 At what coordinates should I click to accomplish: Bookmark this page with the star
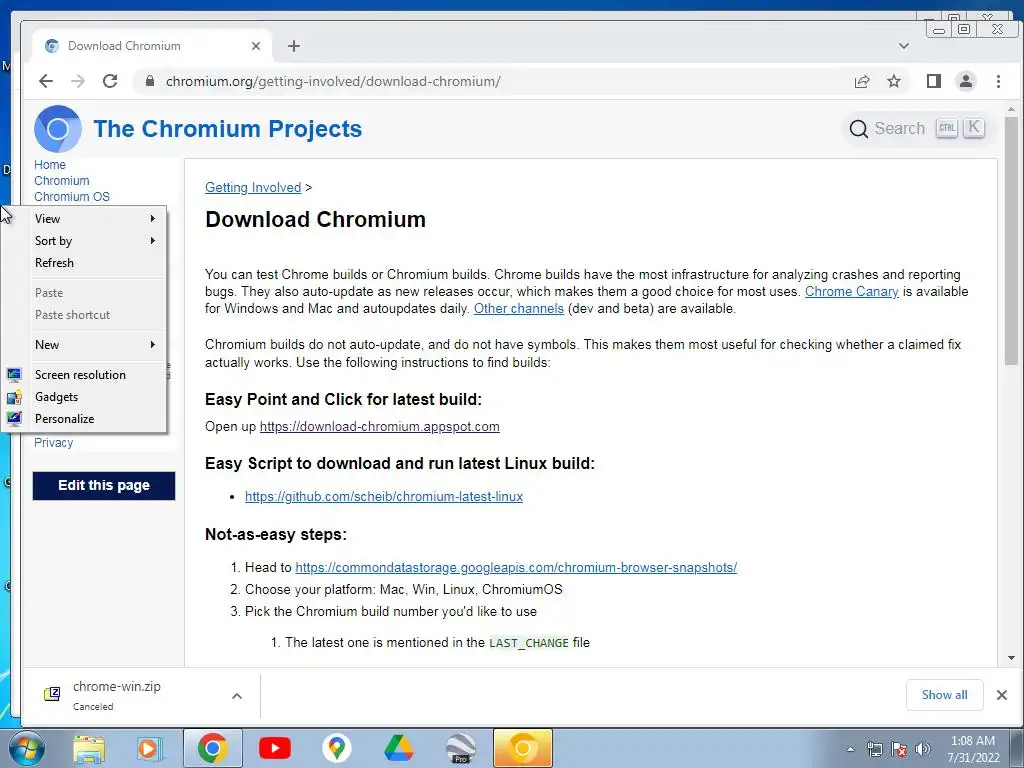894,81
